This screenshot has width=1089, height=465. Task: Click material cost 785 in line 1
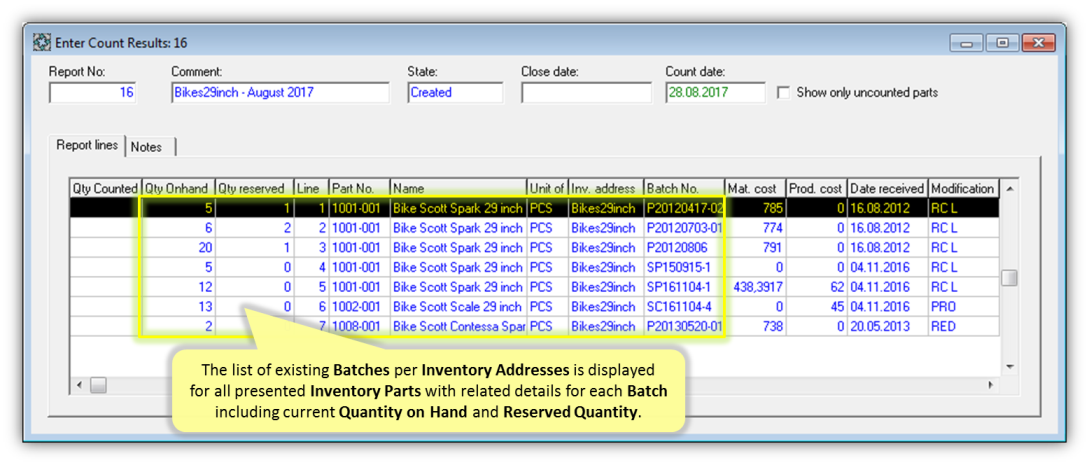click(755, 208)
